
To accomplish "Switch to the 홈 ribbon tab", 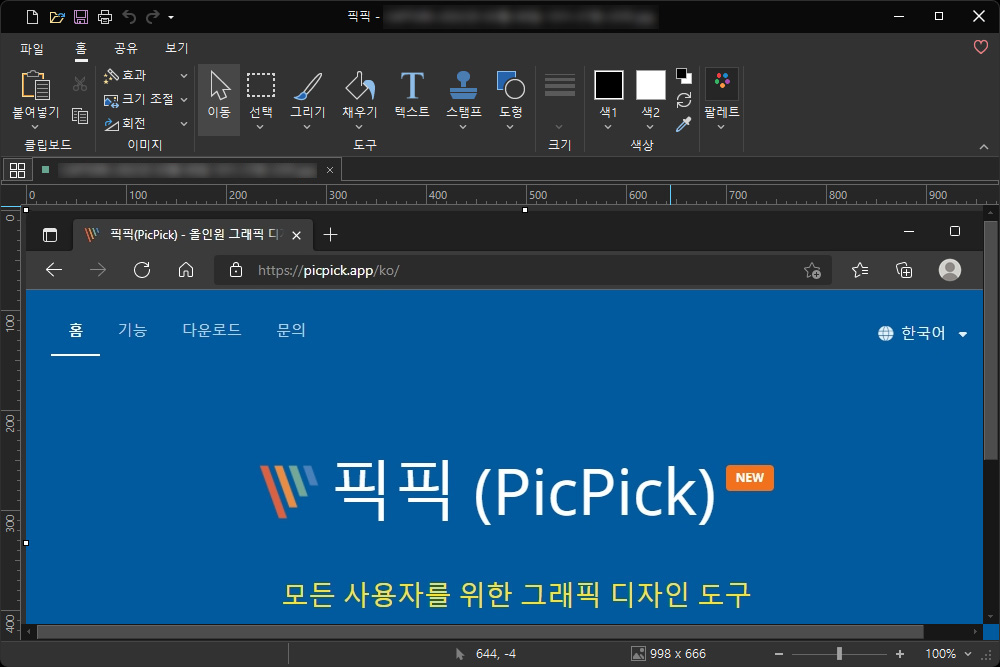I will 81,48.
